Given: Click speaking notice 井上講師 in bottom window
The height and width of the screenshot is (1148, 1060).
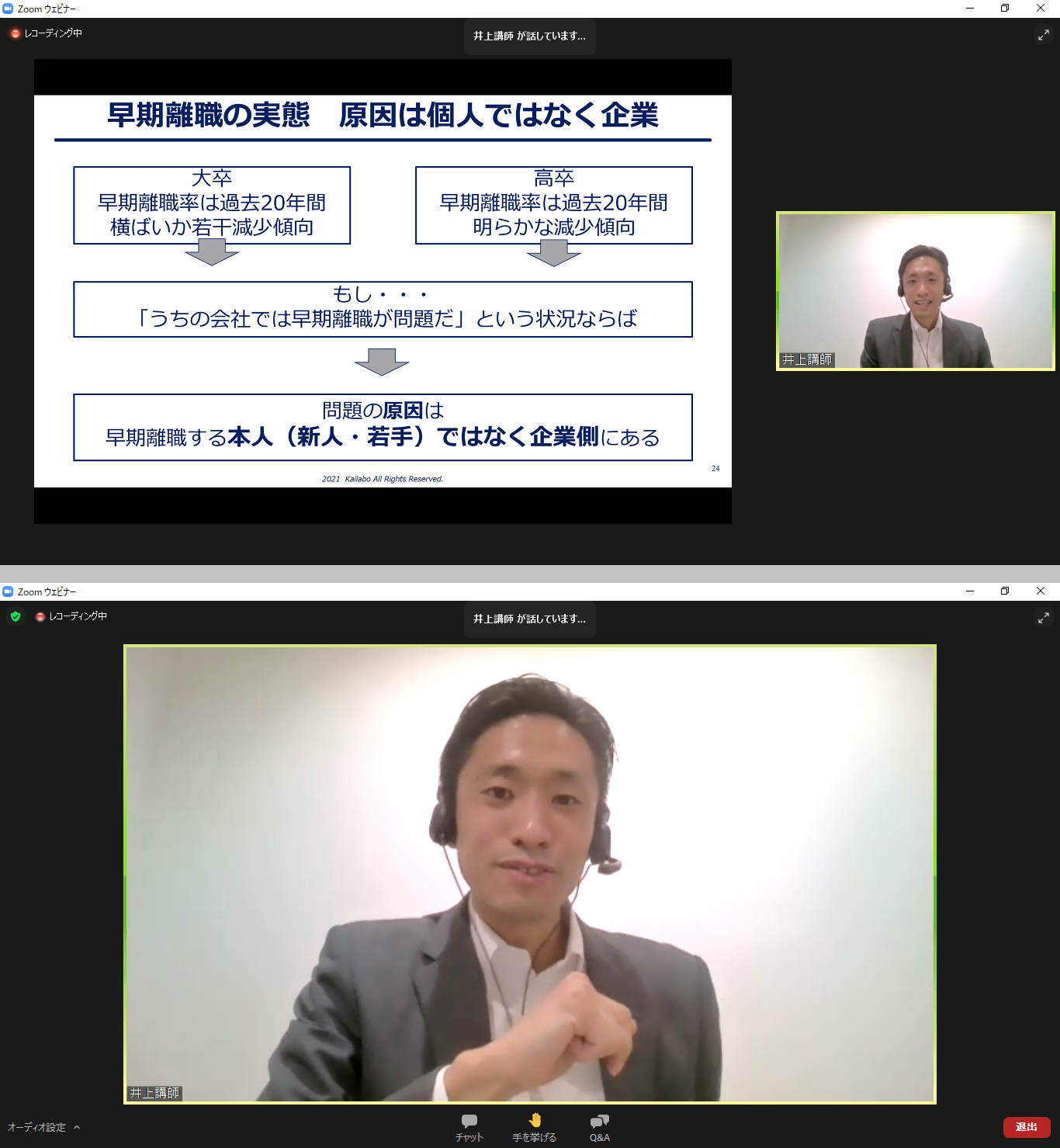Looking at the screenshot, I should pyautogui.click(x=530, y=619).
